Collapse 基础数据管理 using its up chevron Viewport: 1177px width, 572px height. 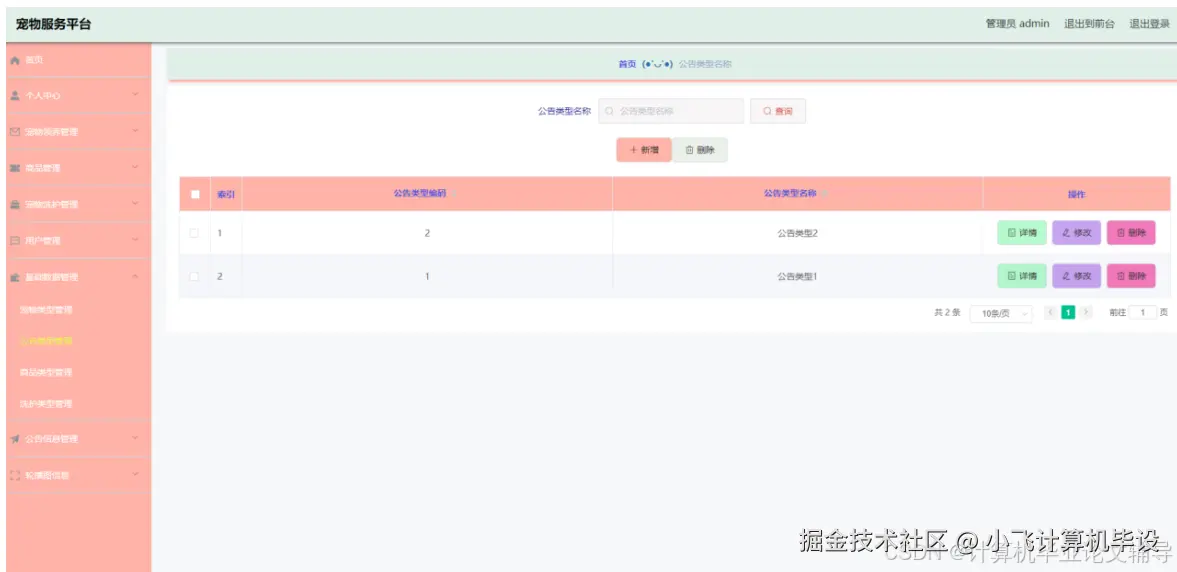(135, 276)
